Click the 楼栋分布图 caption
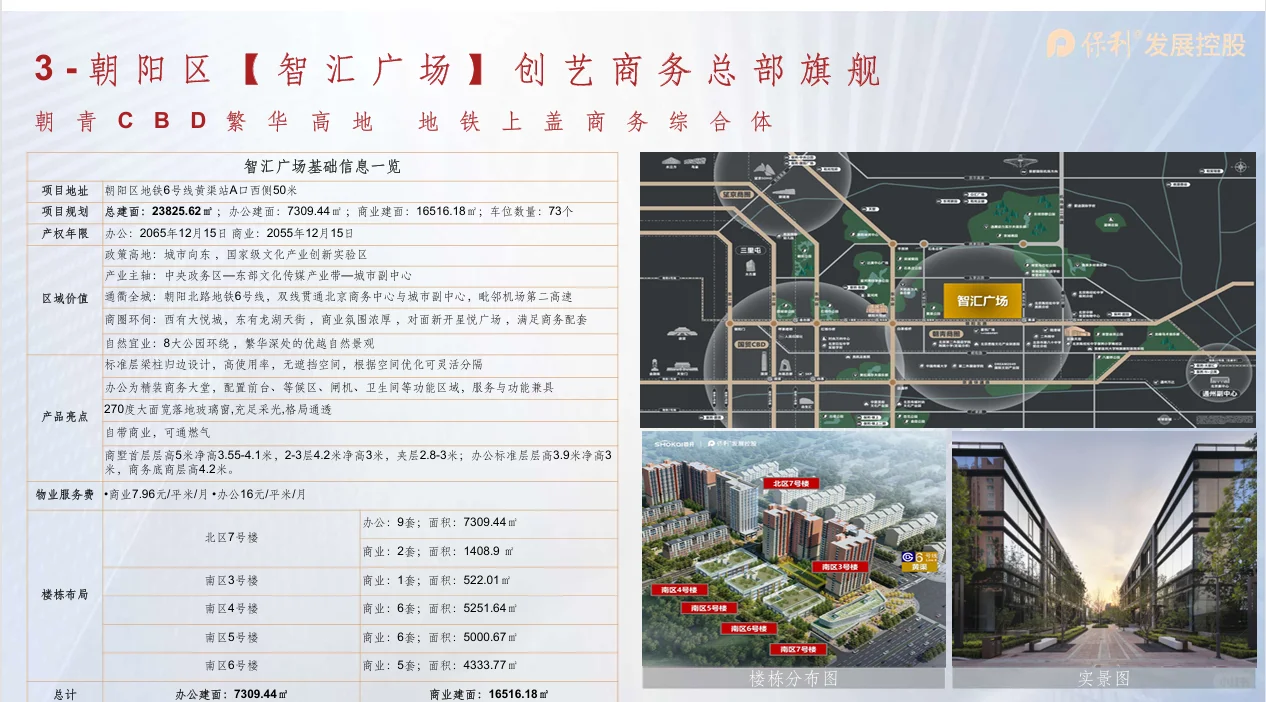The height and width of the screenshot is (702, 1266). [794, 678]
